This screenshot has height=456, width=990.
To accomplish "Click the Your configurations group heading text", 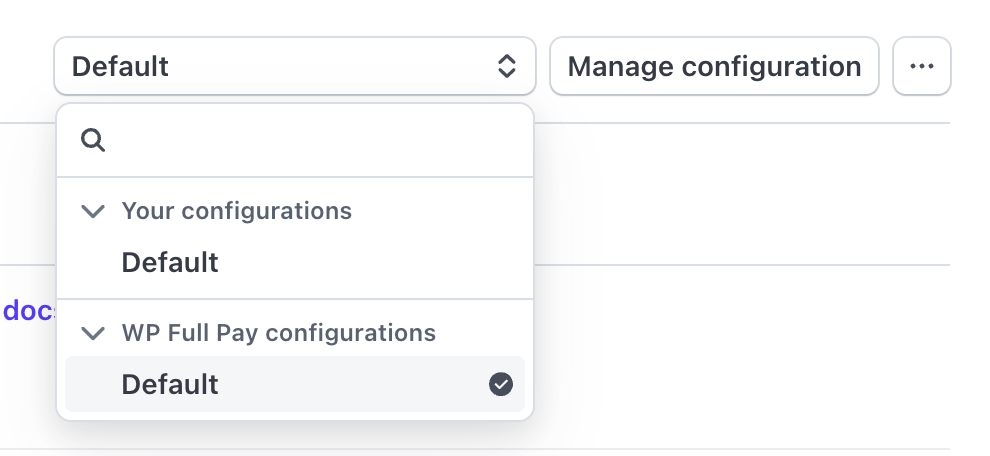I will (x=237, y=211).
